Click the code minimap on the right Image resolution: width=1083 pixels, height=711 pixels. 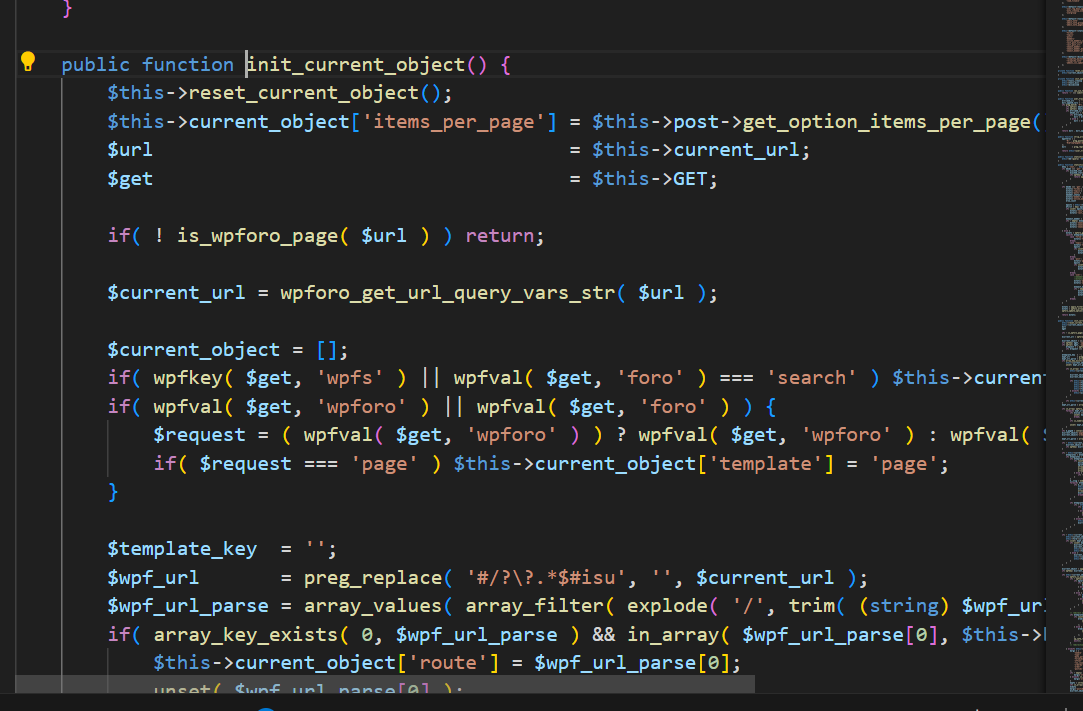coord(1071,345)
